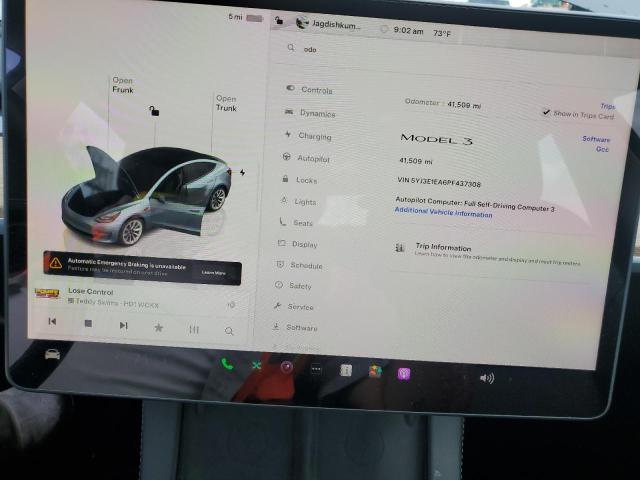The width and height of the screenshot is (640, 480).
Task: Open the Service menu
Action: click(293, 306)
